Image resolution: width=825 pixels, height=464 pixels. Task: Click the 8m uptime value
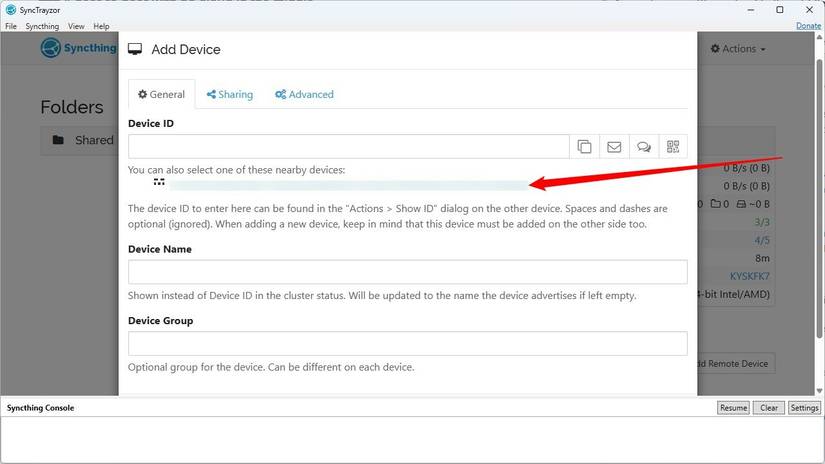coord(762,258)
